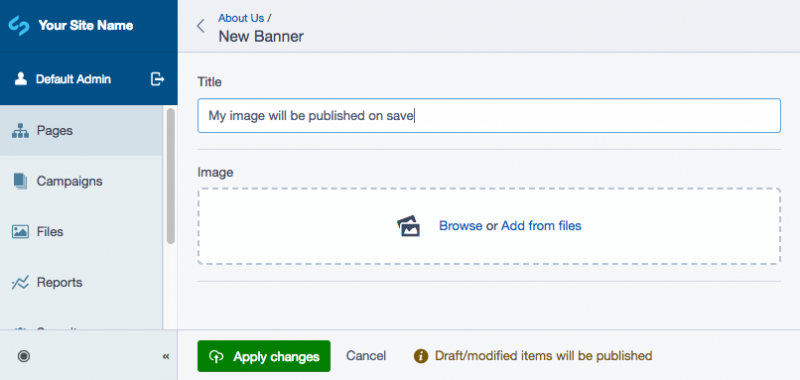Click the log out icon
This screenshot has height=380, width=800.
157,79
